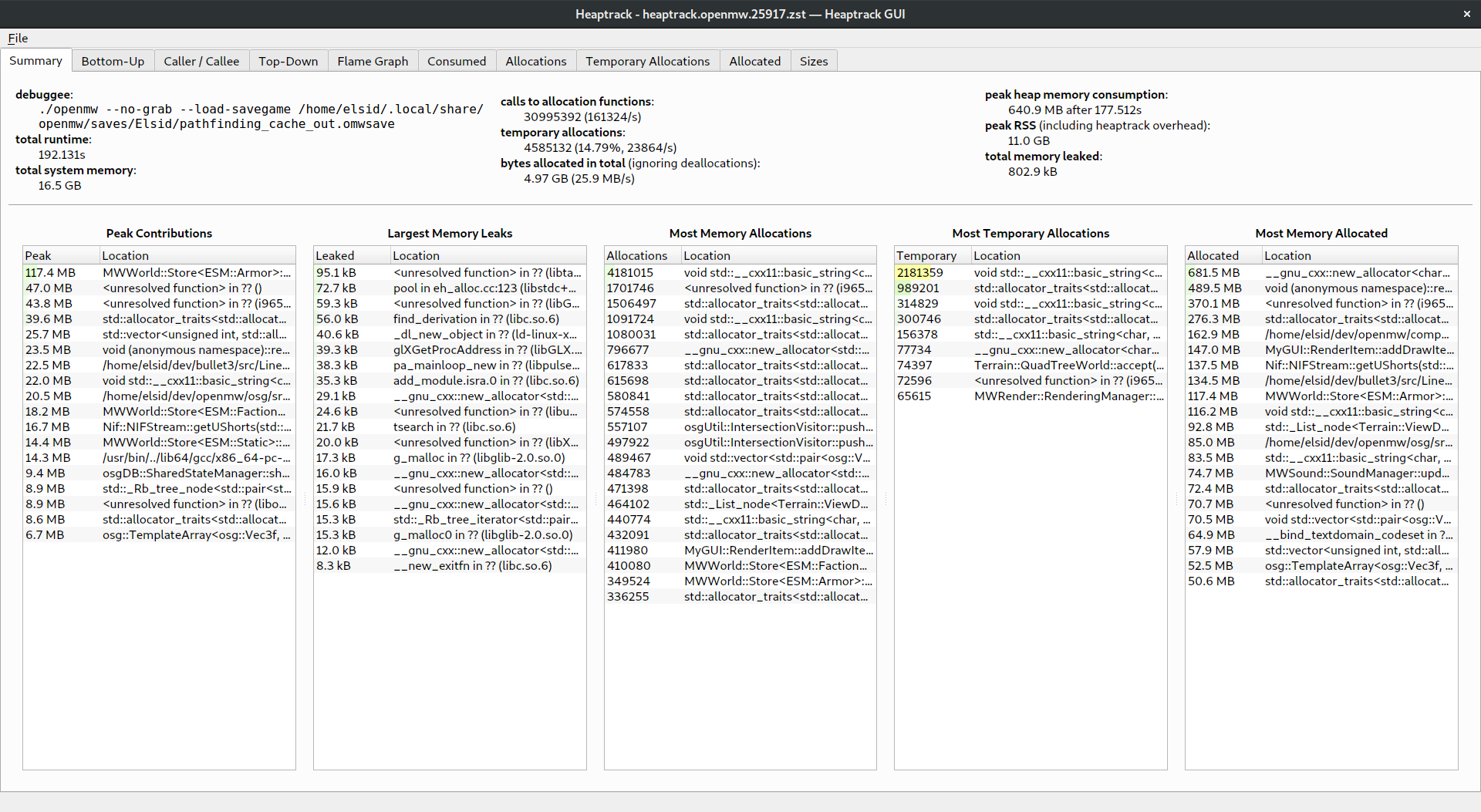
Task: Select add_module.isra.0 leak location
Action: [488, 380]
